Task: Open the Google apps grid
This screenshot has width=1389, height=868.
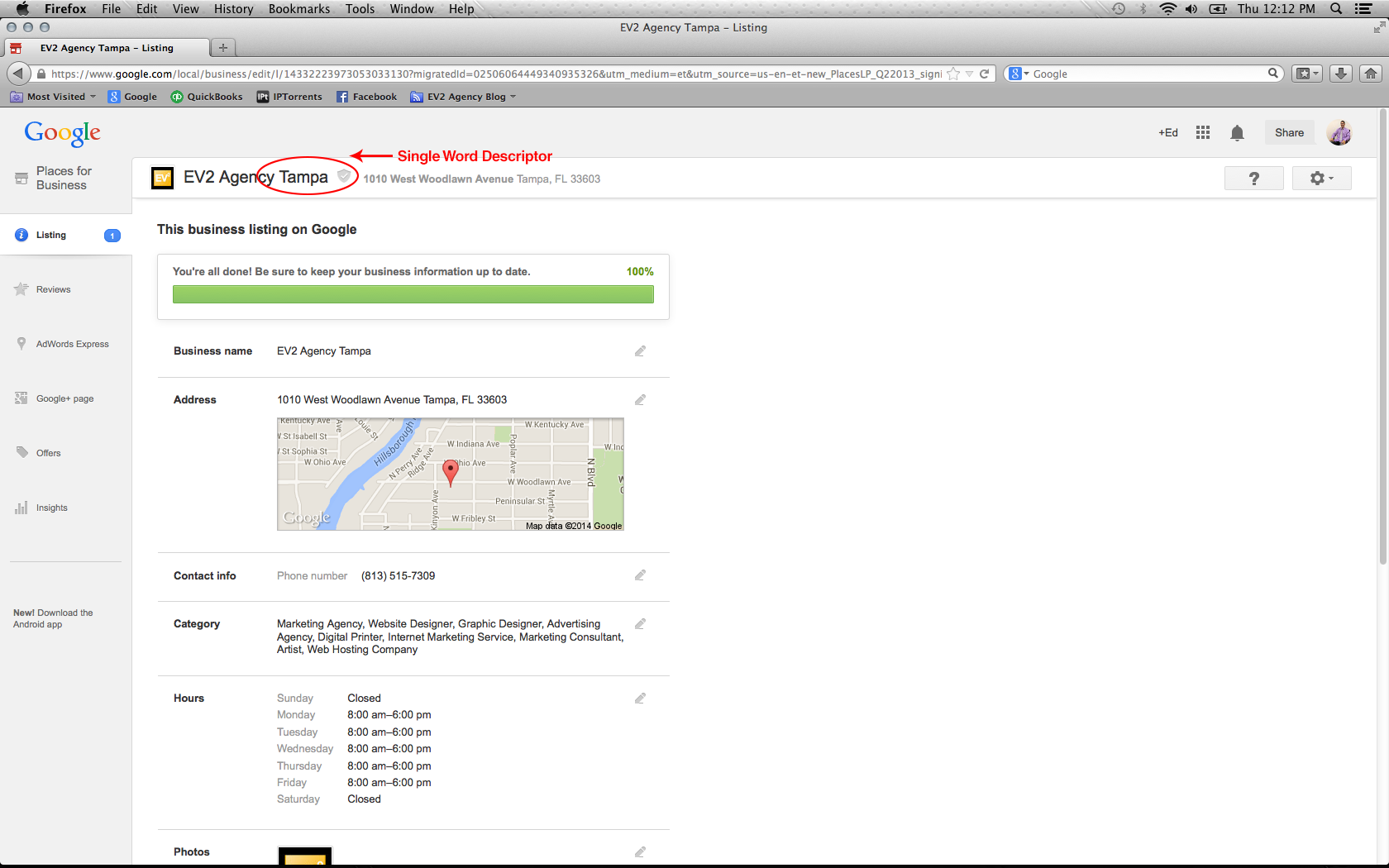Action: point(1203,133)
